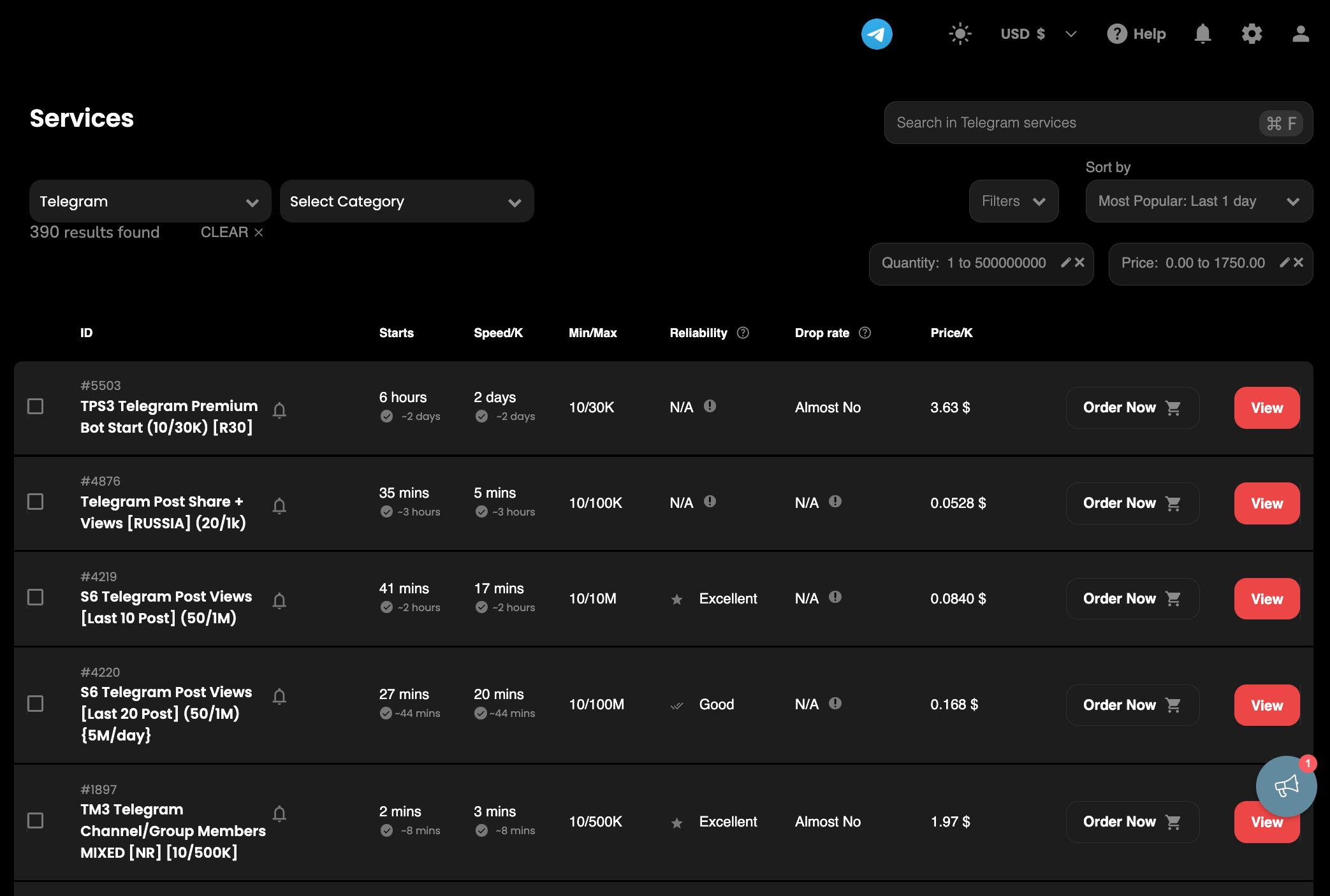Screen dimensions: 1330x896
Task: Open the Select Category dropdown
Action: click(407, 201)
